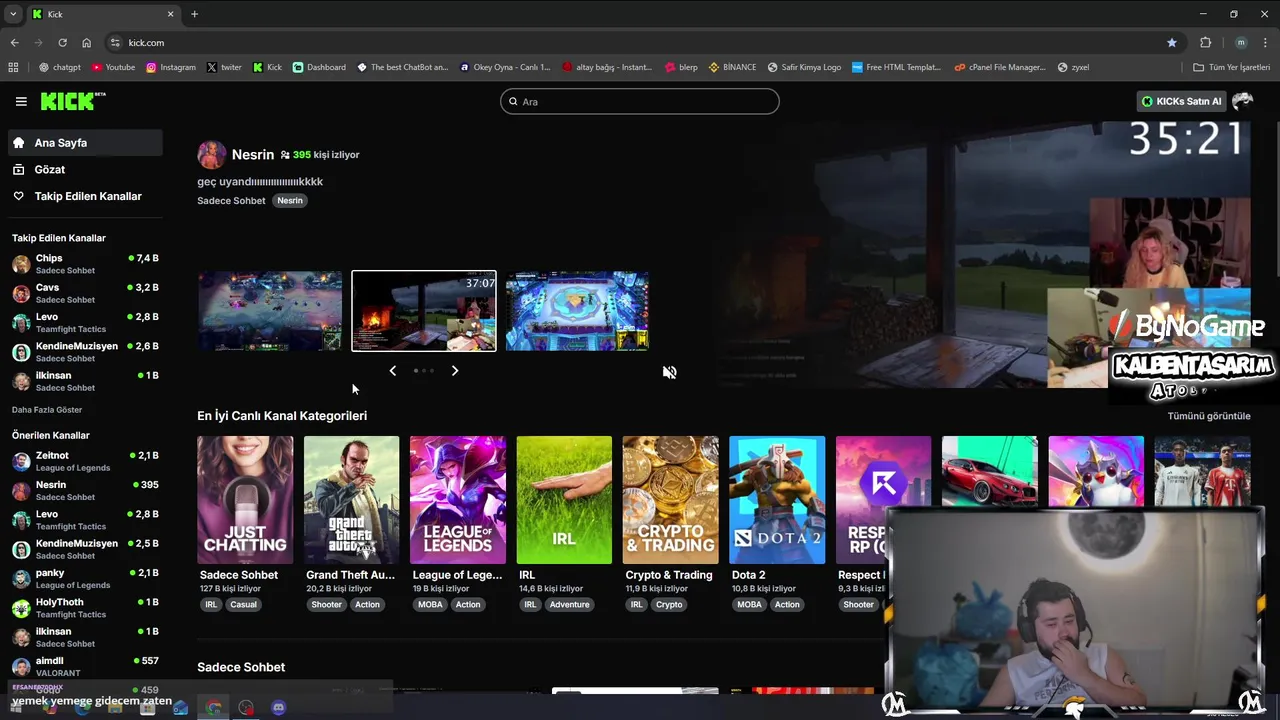The image size is (1280, 720).
Task: Go to next carousel slide arrow
Action: coord(455,371)
